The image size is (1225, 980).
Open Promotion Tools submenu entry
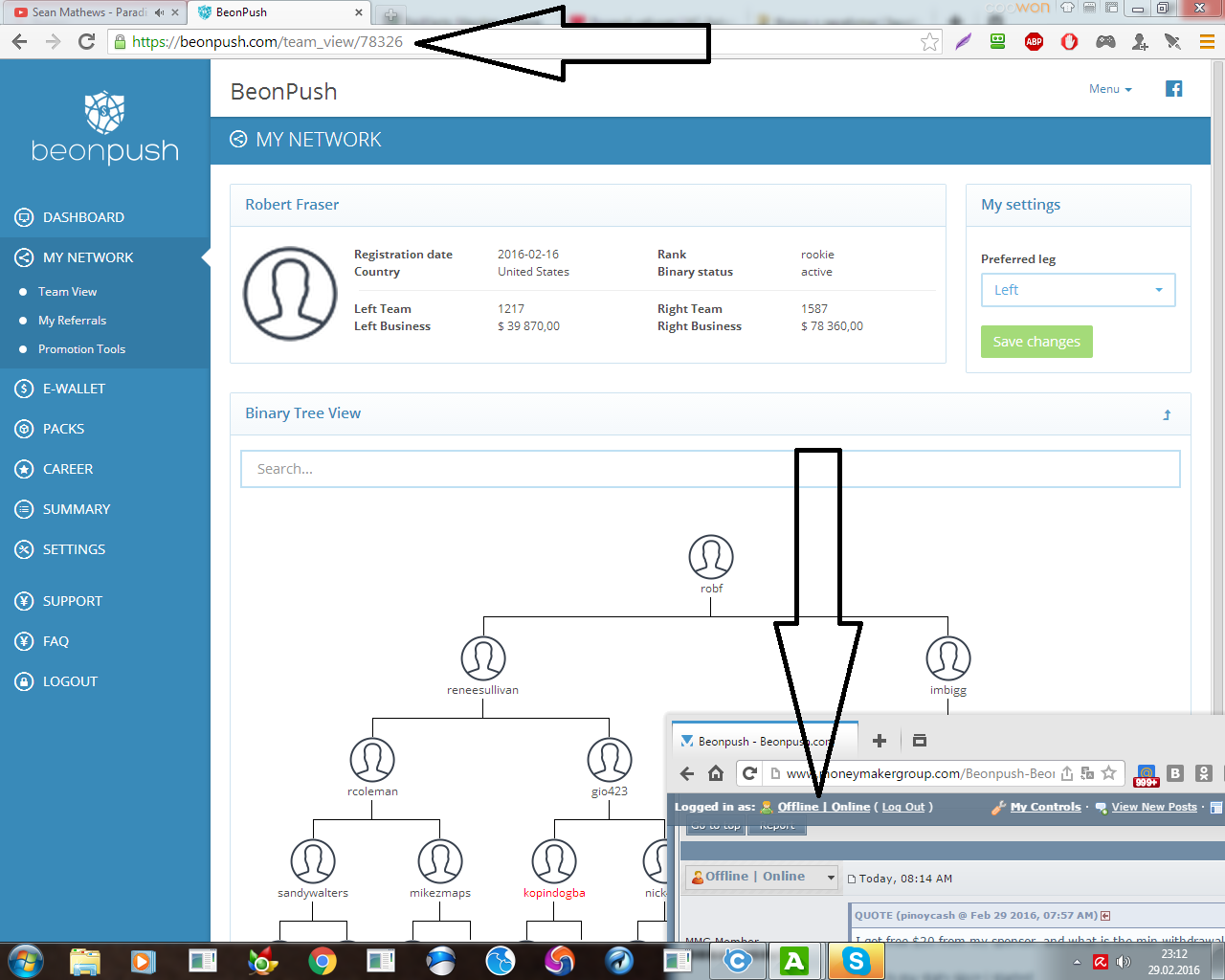pos(81,349)
